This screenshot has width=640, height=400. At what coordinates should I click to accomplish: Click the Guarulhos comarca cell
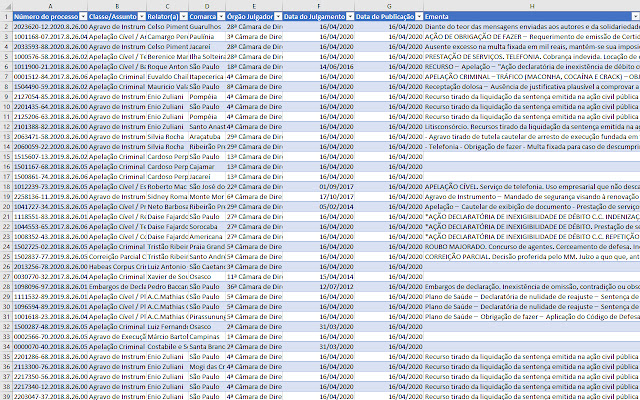pos(206,27)
